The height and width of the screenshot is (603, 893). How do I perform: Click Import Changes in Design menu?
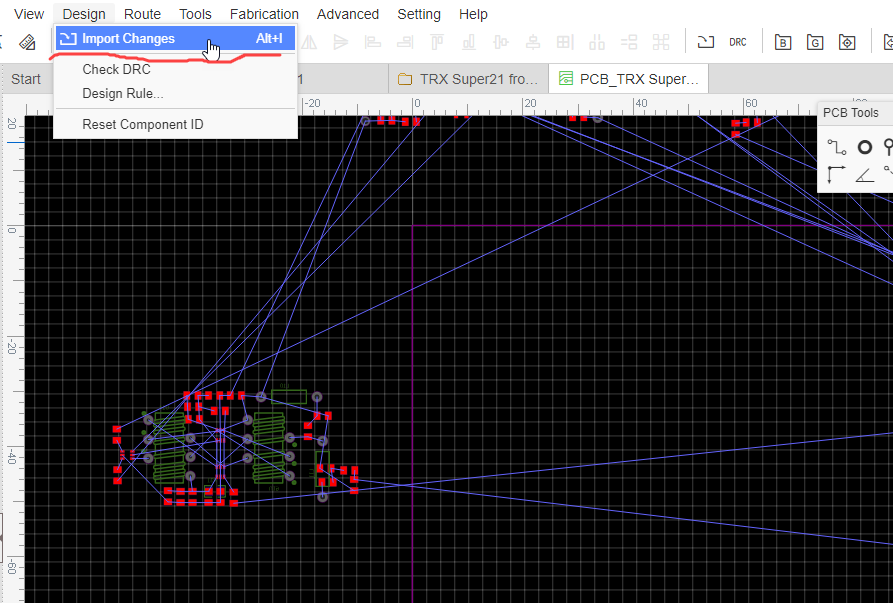(x=128, y=39)
